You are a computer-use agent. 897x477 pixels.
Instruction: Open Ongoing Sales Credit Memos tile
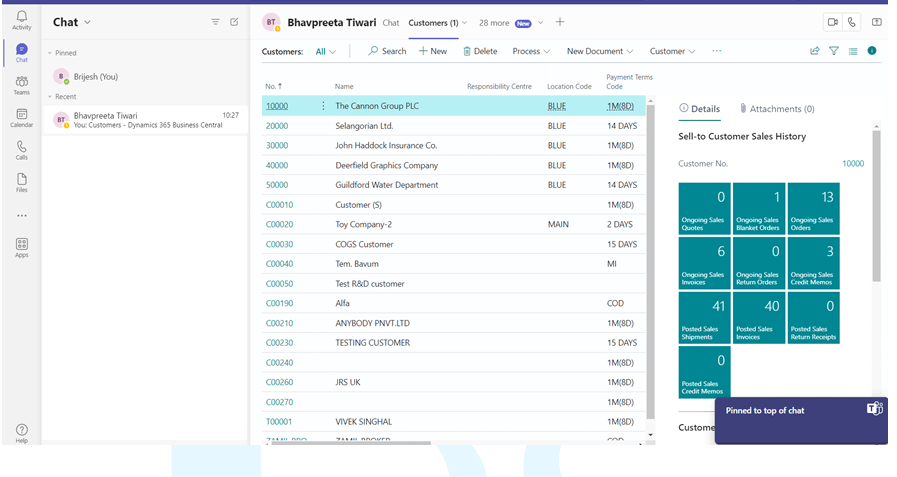[813, 263]
